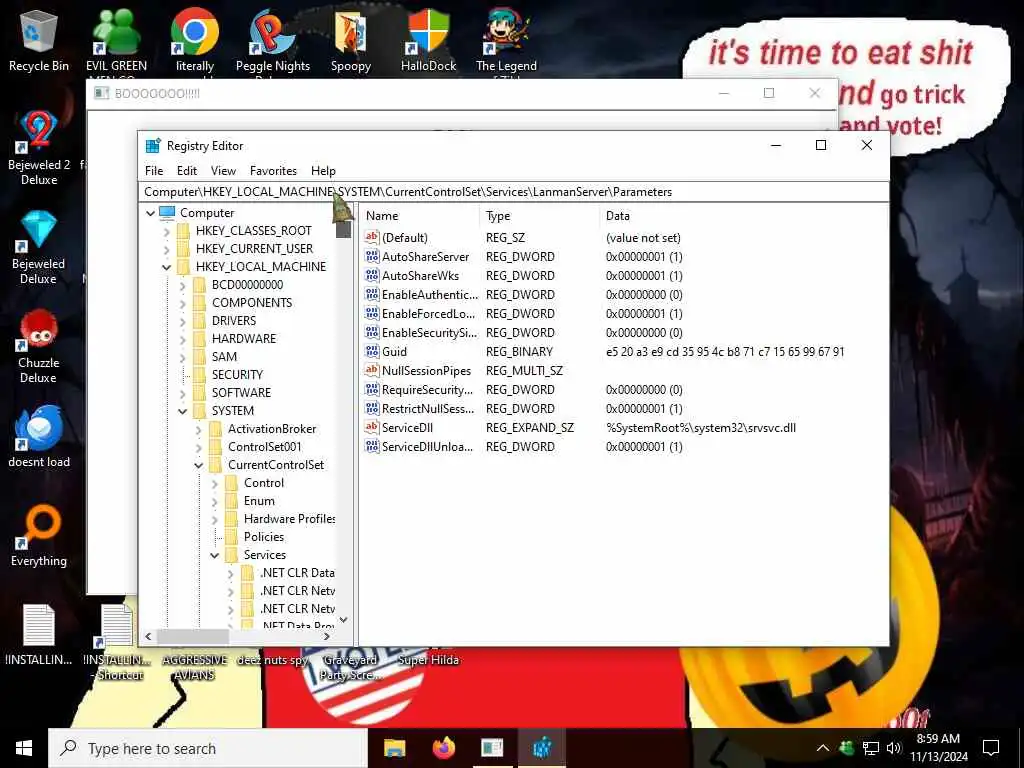Open Chuzzle Deluxe desktop icon

point(39,345)
